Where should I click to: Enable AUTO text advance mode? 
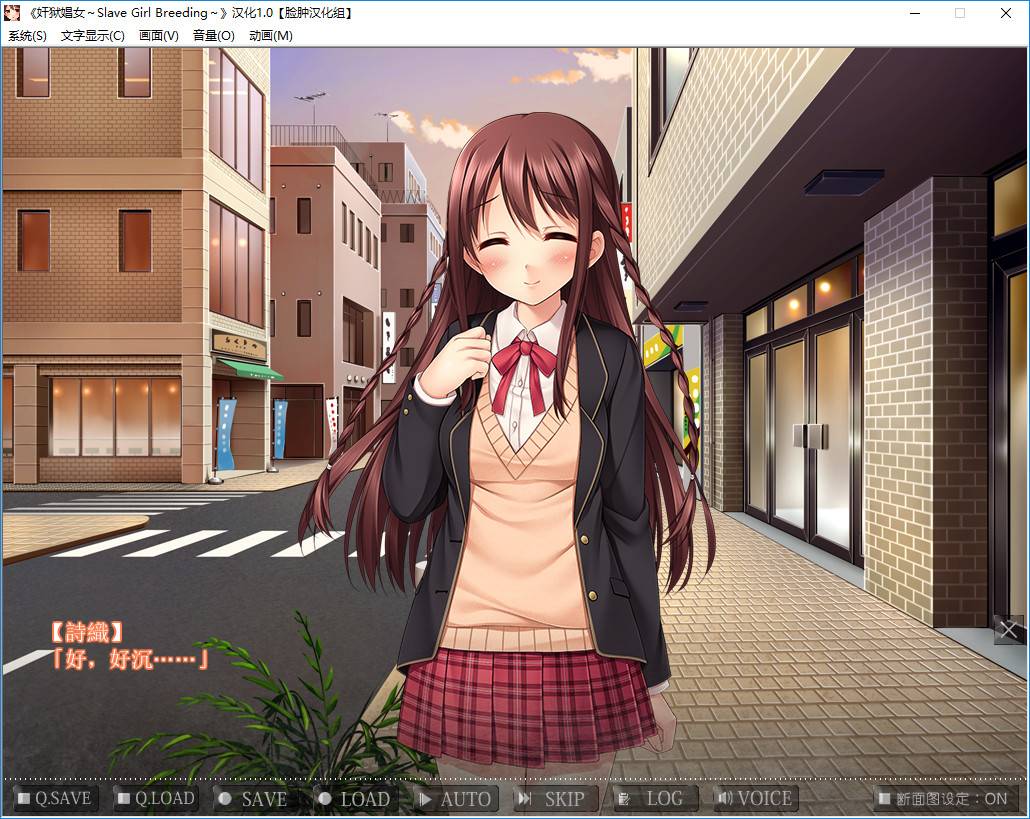[x=455, y=799]
